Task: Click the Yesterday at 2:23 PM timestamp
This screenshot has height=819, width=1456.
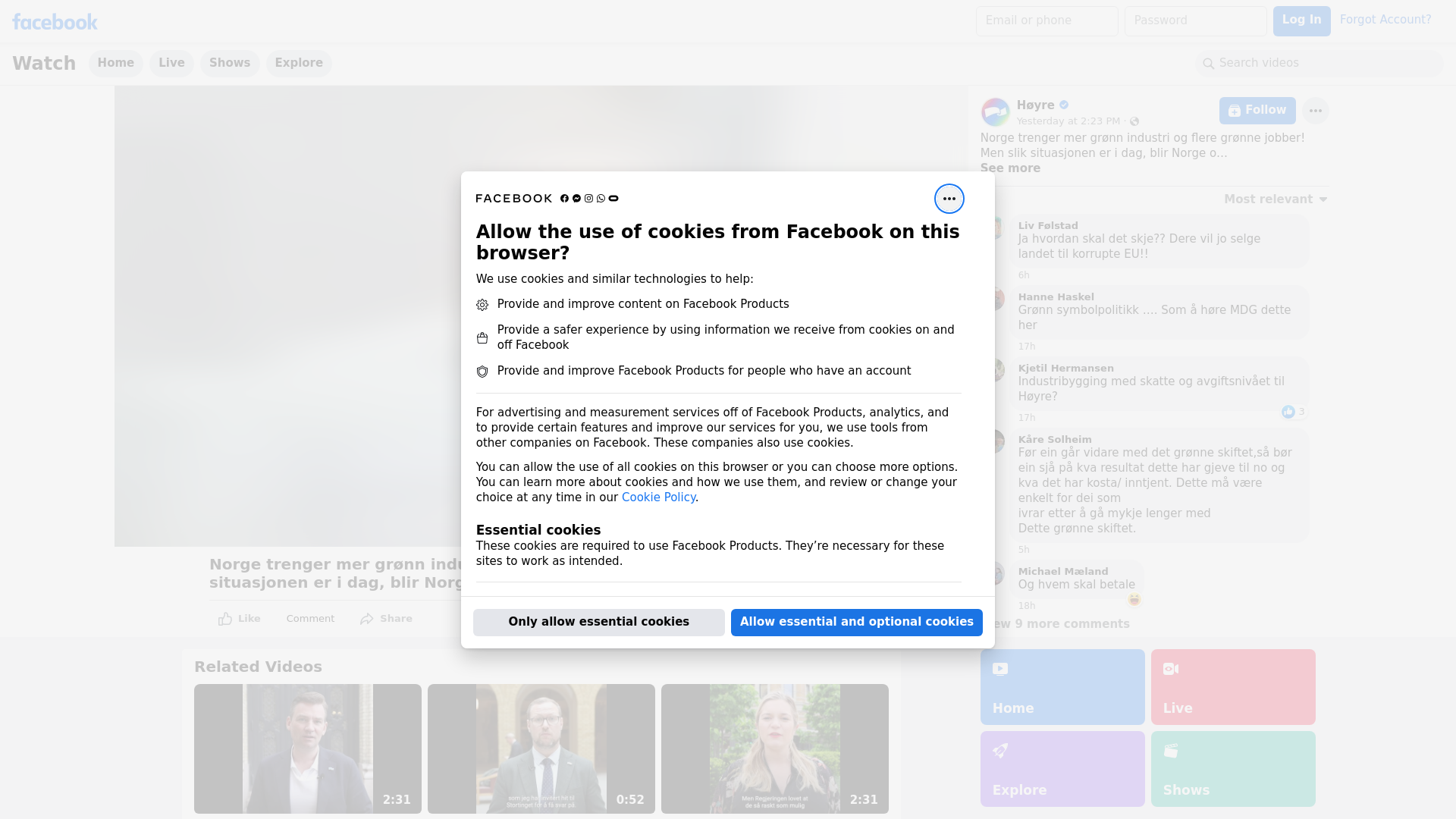Action: [x=1068, y=121]
